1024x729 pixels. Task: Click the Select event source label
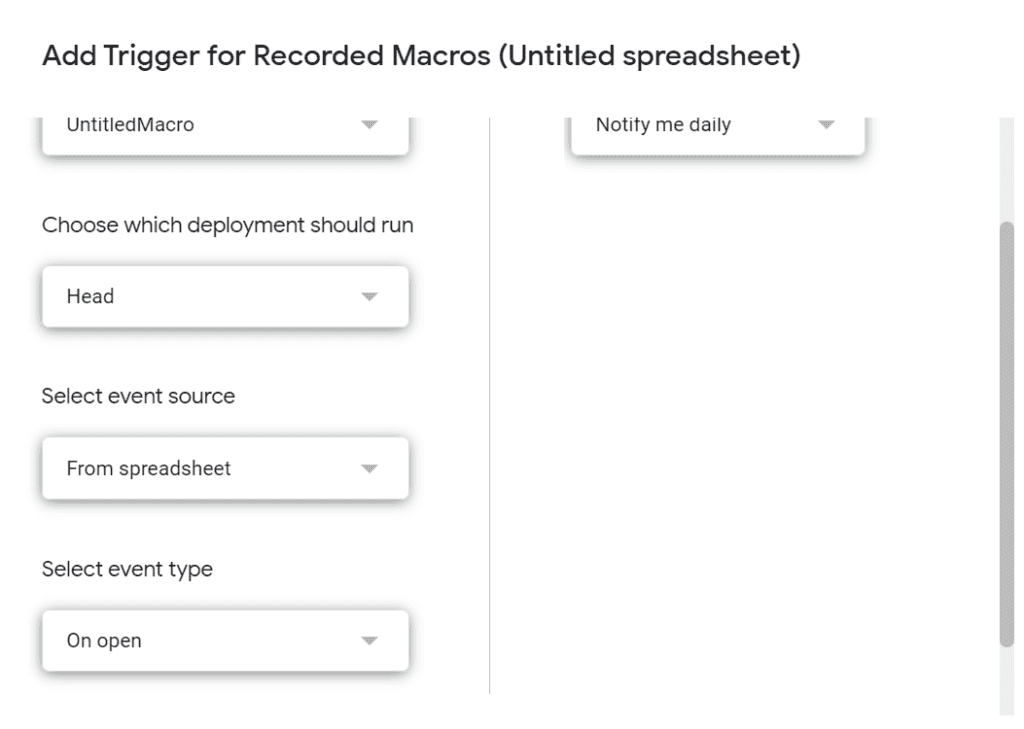[137, 396]
